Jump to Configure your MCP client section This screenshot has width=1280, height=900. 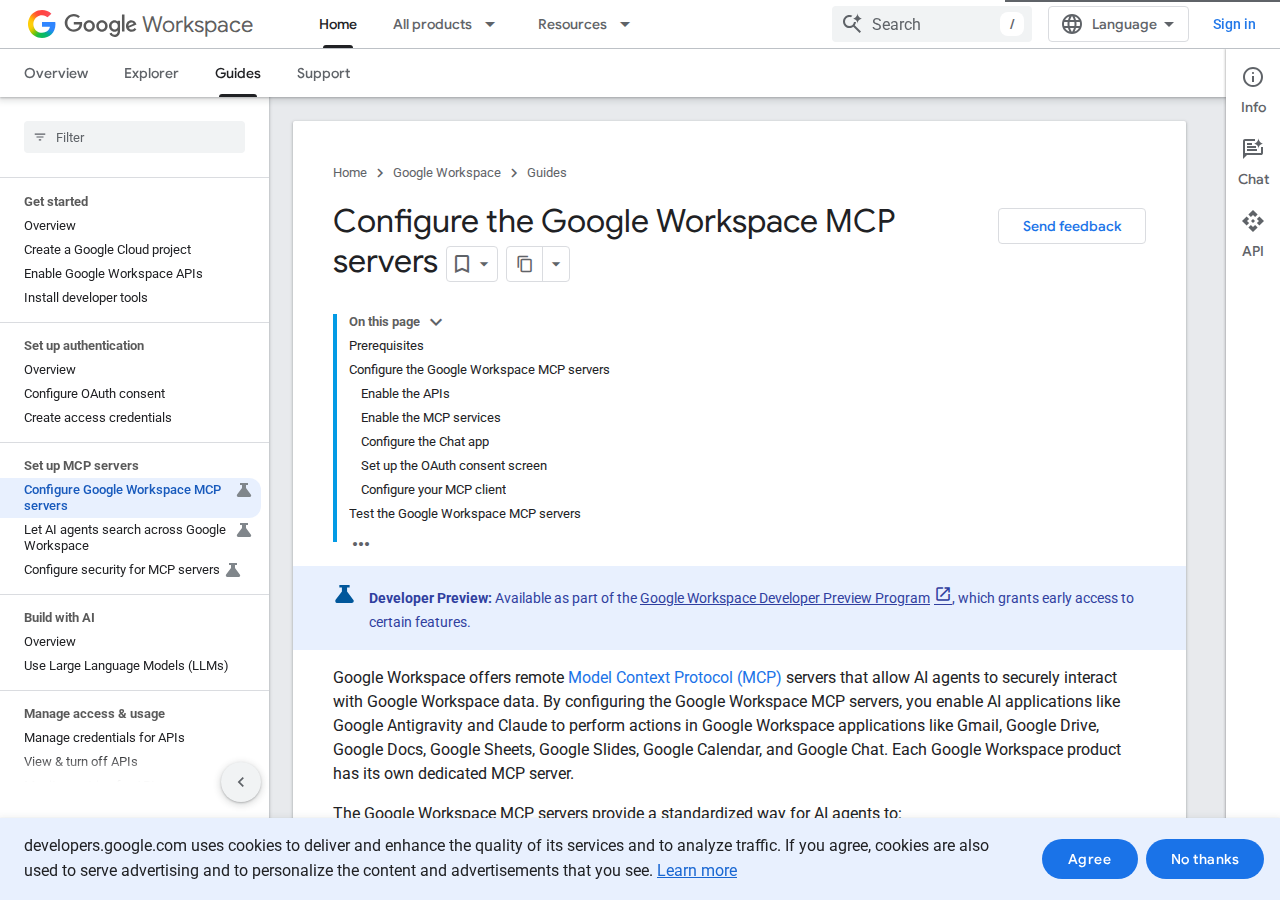[x=433, y=490]
